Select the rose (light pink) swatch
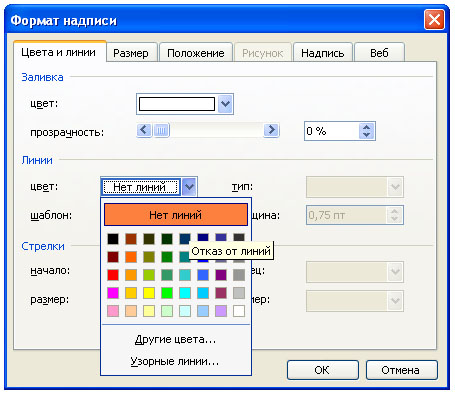The width and height of the screenshot is (455, 394). pos(113,311)
